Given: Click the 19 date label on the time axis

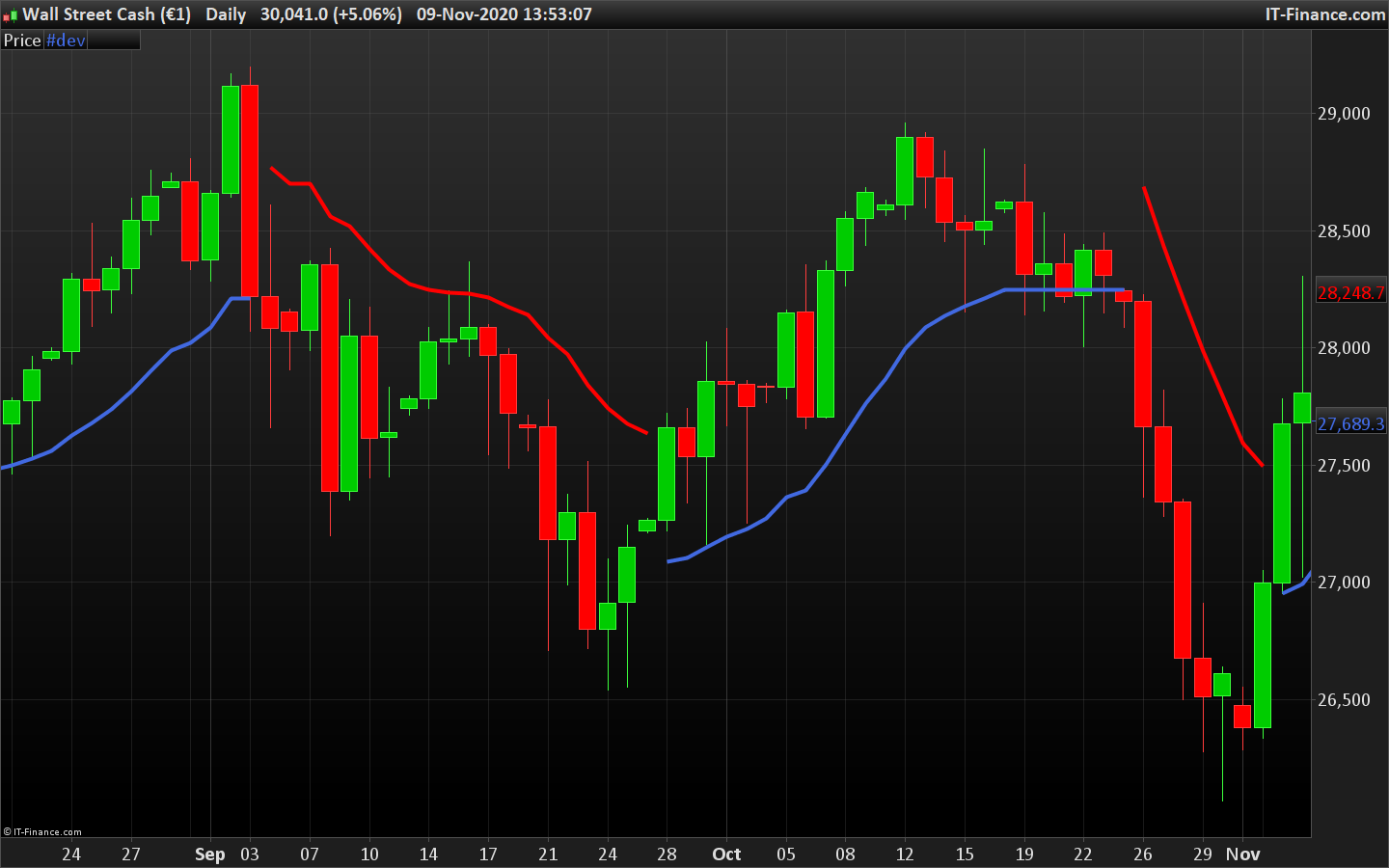Looking at the screenshot, I should [1024, 854].
